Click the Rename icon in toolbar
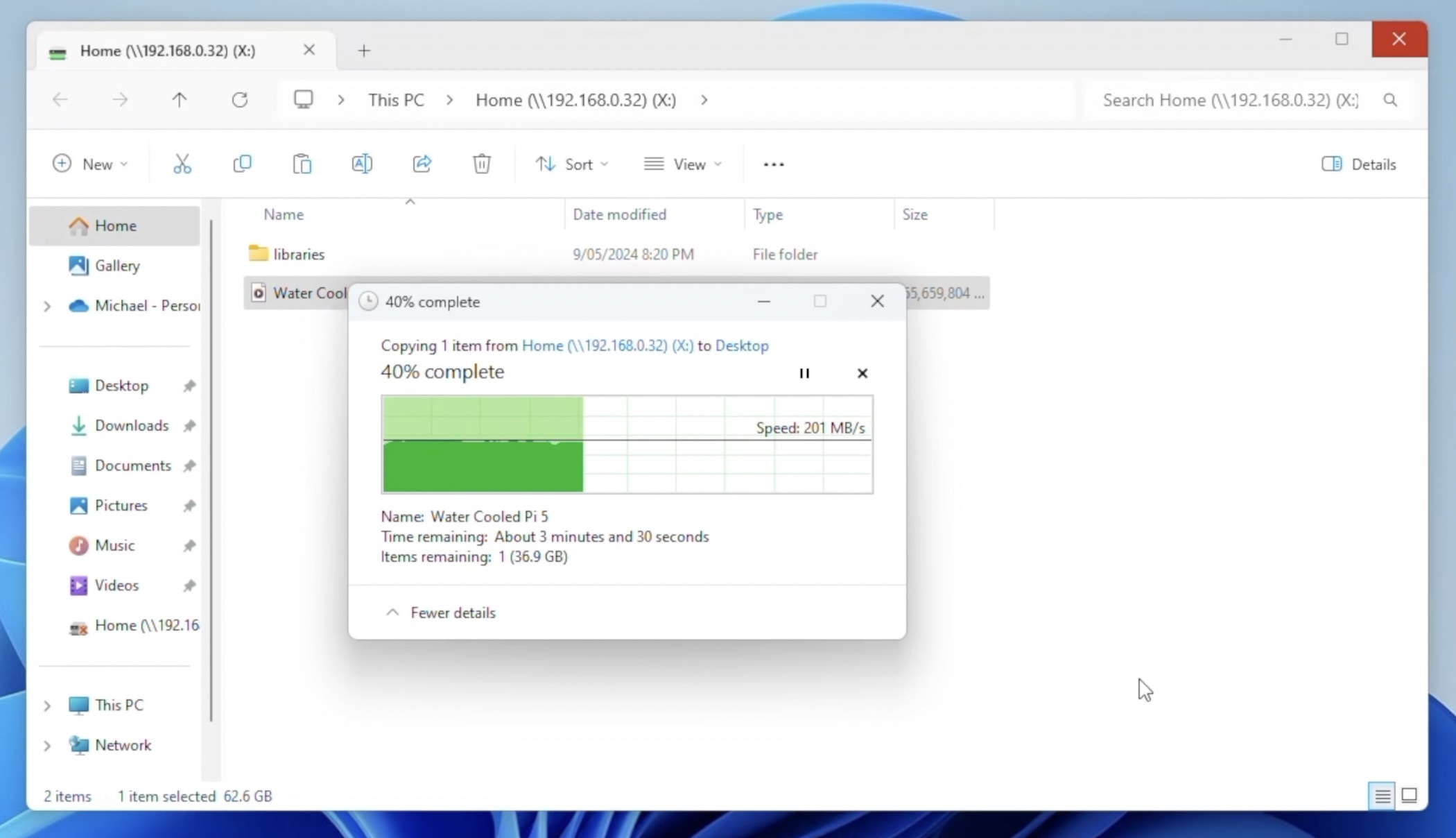Viewport: 1456px width, 838px height. click(x=362, y=164)
